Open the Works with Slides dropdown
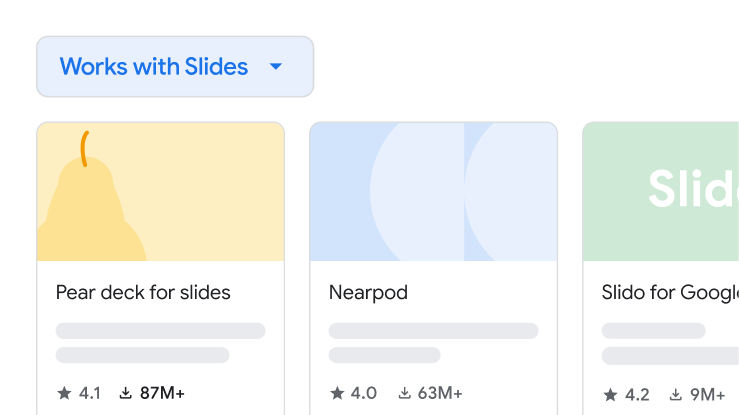Image resolution: width=739 pixels, height=415 pixels. [154, 67]
